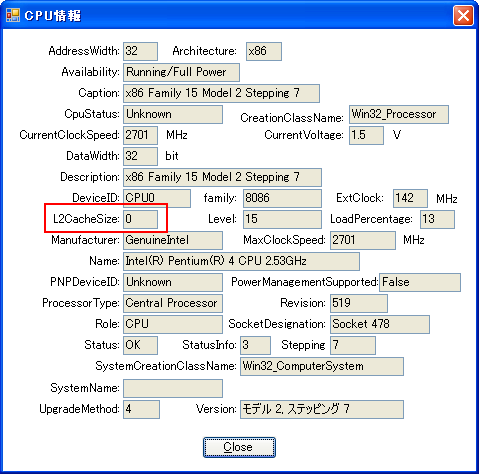Click the Version field モデル 2, ステッピング 7
Viewport: 479px width, 474px height.
point(322,409)
